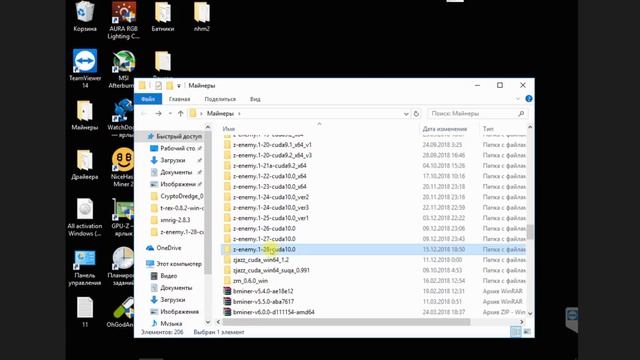Switch to large icons view layout icon
640x360 pixels.
tap(527, 332)
